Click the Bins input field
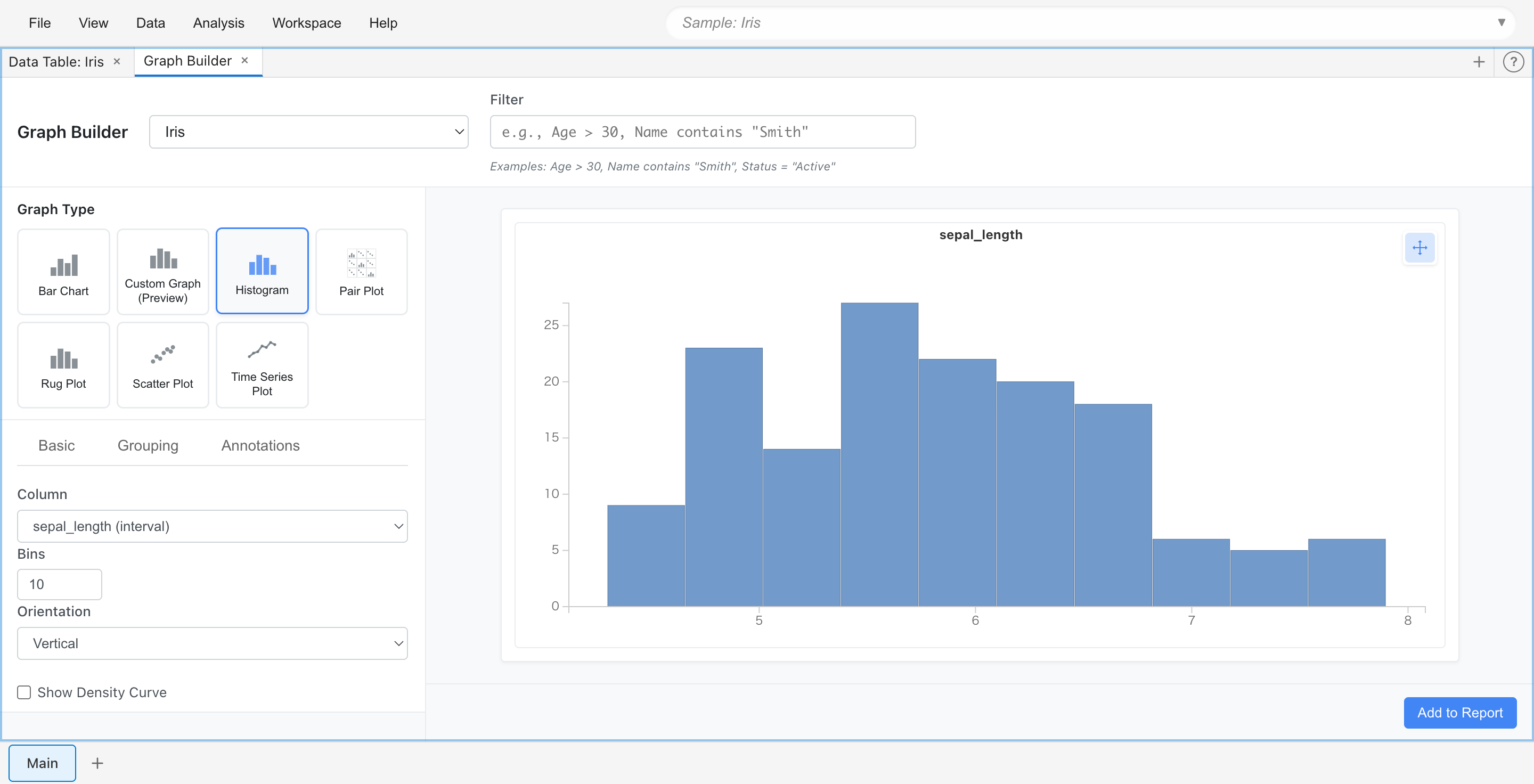This screenshot has height=784, width=1534. click(x=59, y=584)
